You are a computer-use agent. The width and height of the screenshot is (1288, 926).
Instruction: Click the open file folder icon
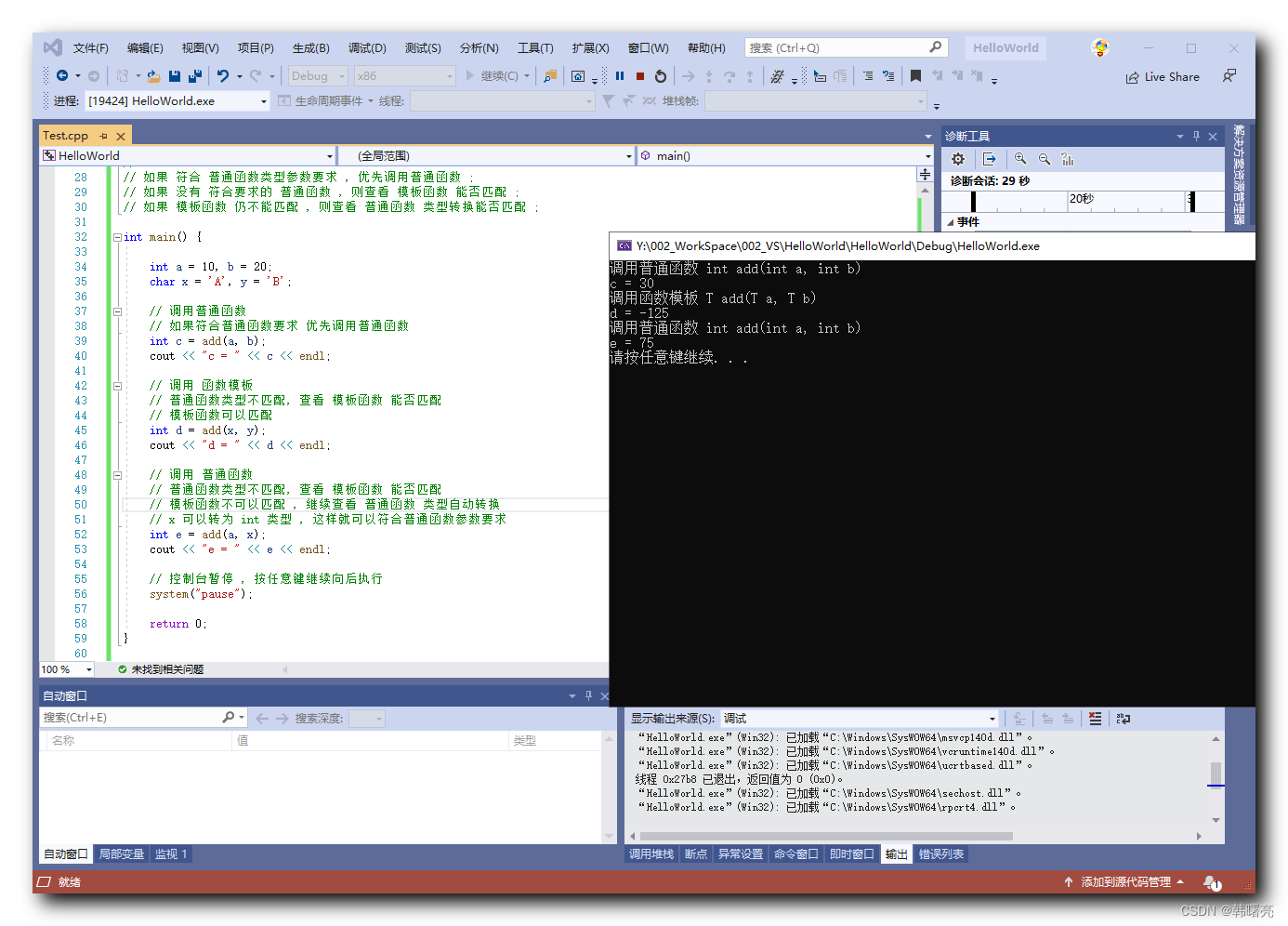pyautogui.click(x=153, y=76)
